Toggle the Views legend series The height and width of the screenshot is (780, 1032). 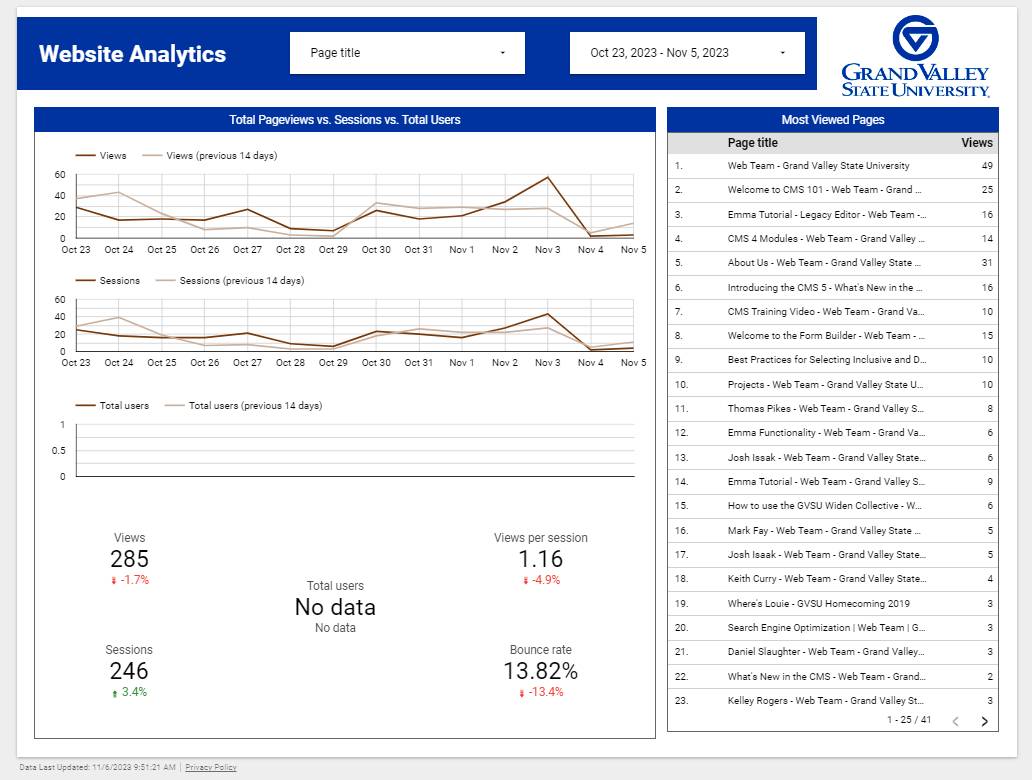pos(101,156)
